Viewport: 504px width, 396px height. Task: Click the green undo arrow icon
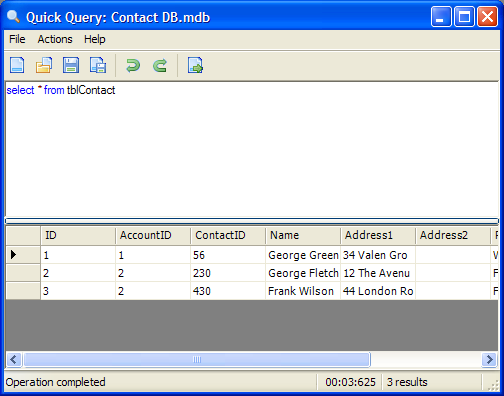133,65
